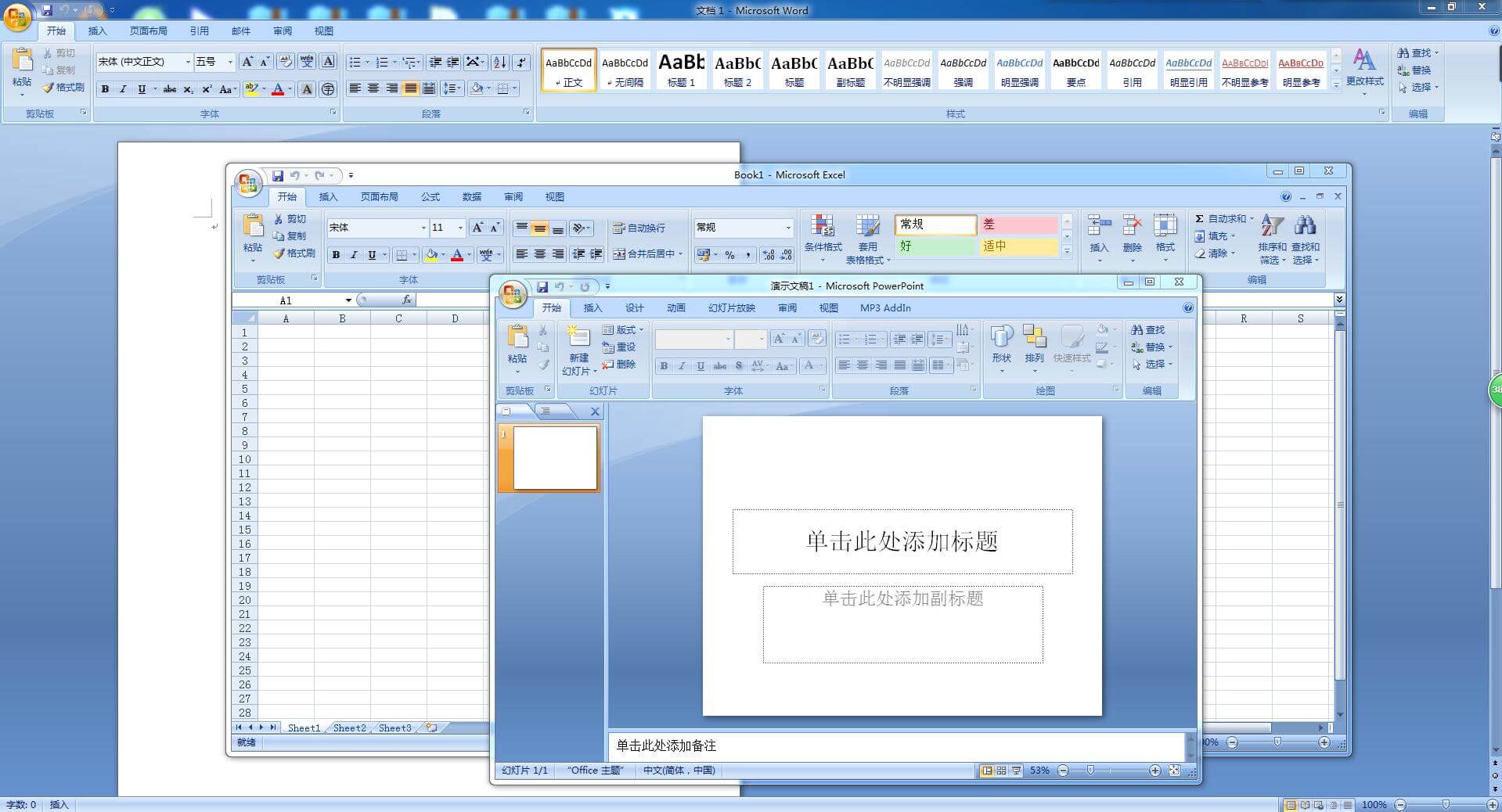The height and width of the screenshot is (812, 1502).
Task: Toggle Middle Align in Excel's alignment group
Action: pos(539,228)
